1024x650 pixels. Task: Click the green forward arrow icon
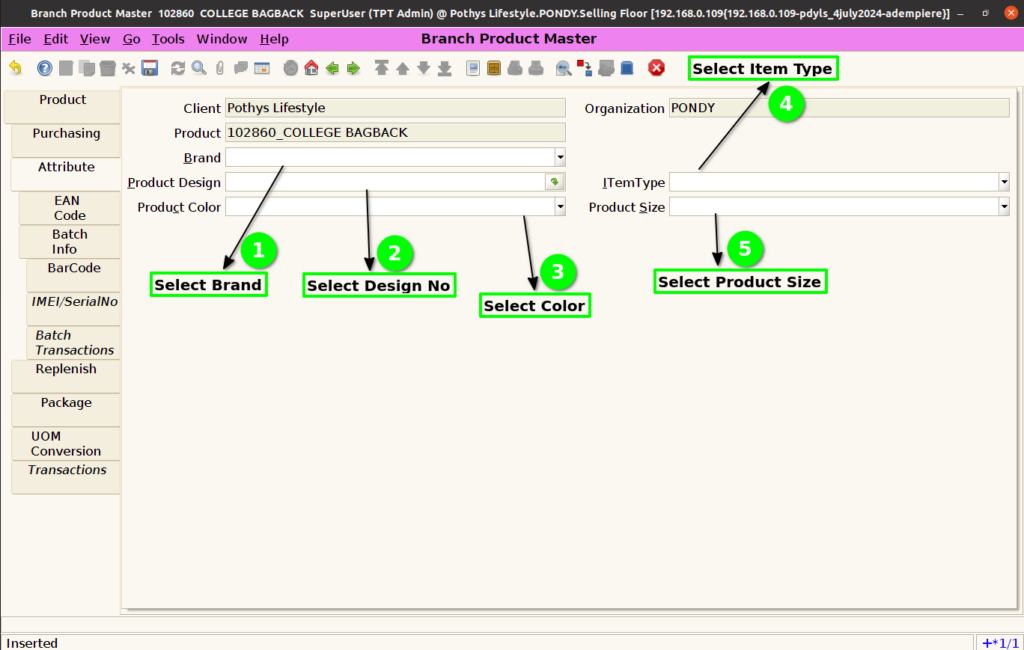tap(353, 68)
